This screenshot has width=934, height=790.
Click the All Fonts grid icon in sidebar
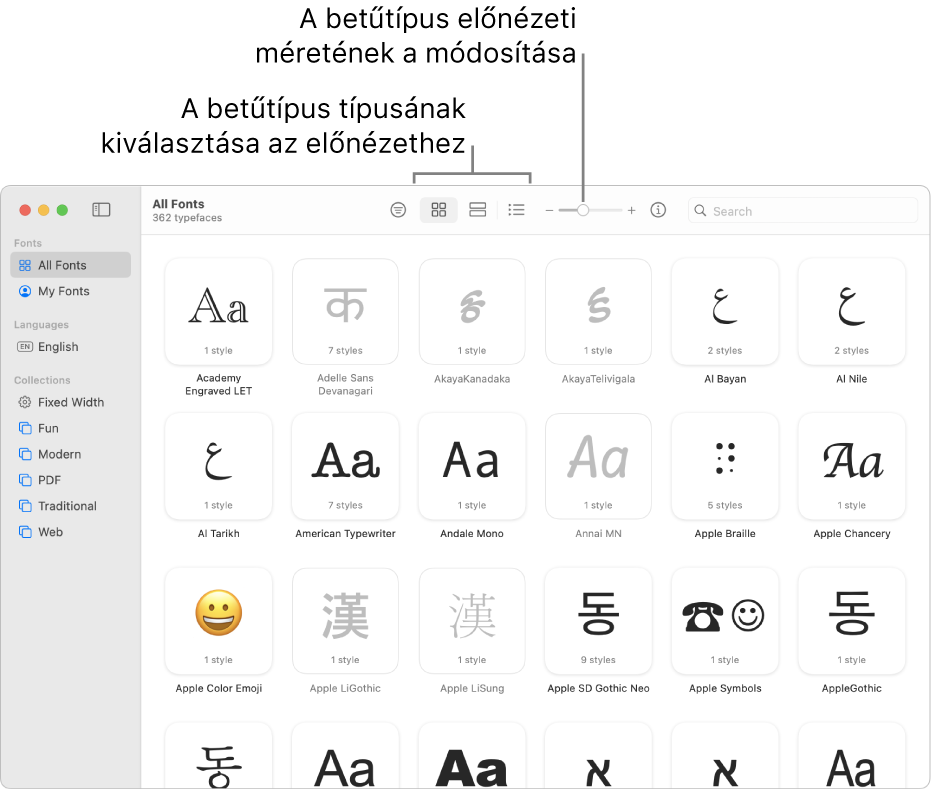click(x=25, y=265)
